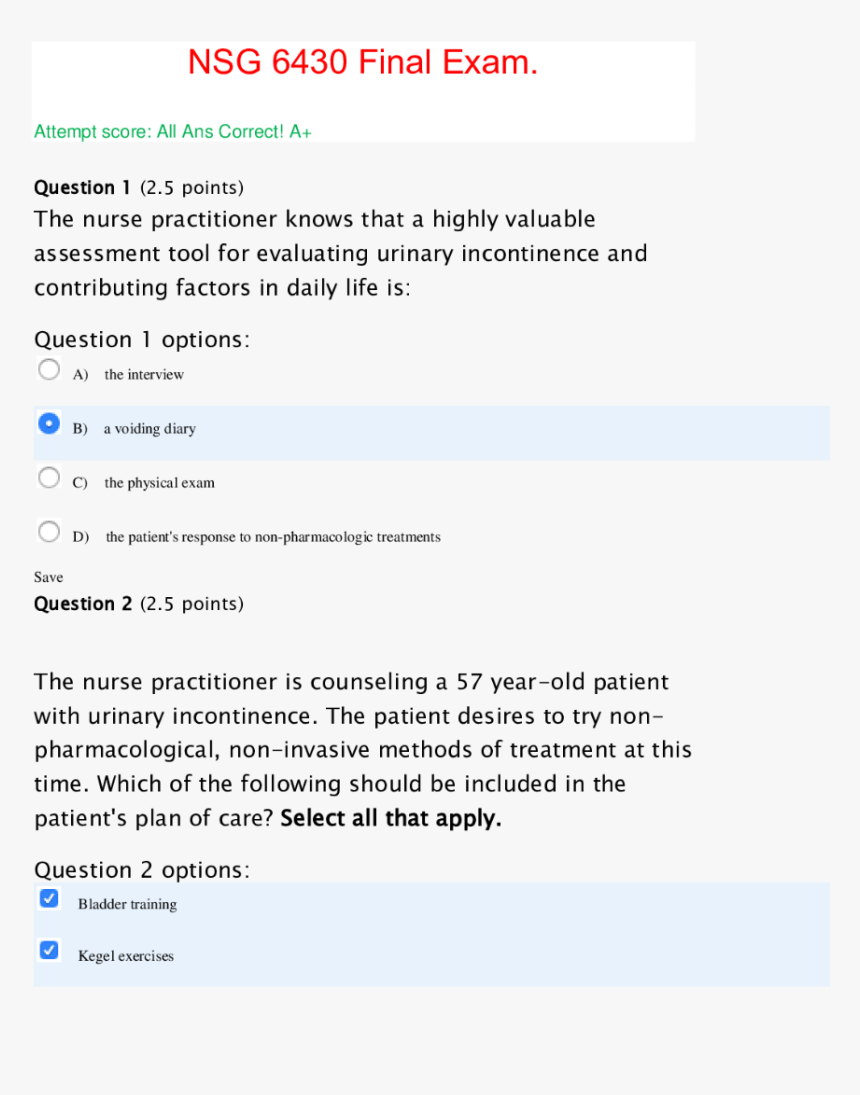Click the bold "Question 2" heading
Image resolution: width=860 pixels, height=1095 pixels.
[x=83, y=604]
